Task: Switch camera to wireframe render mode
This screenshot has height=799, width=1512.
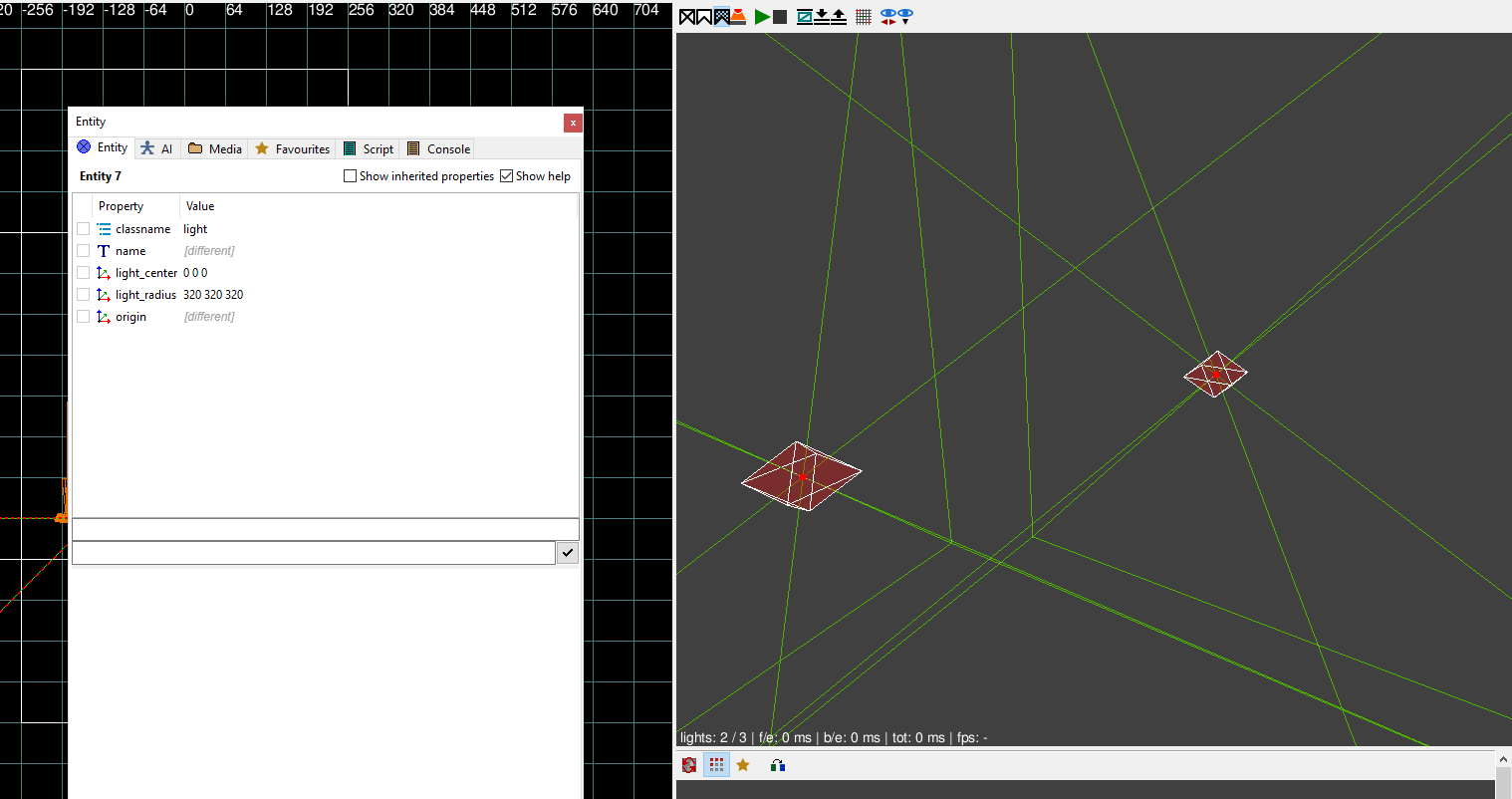Action: click(687, 17)
